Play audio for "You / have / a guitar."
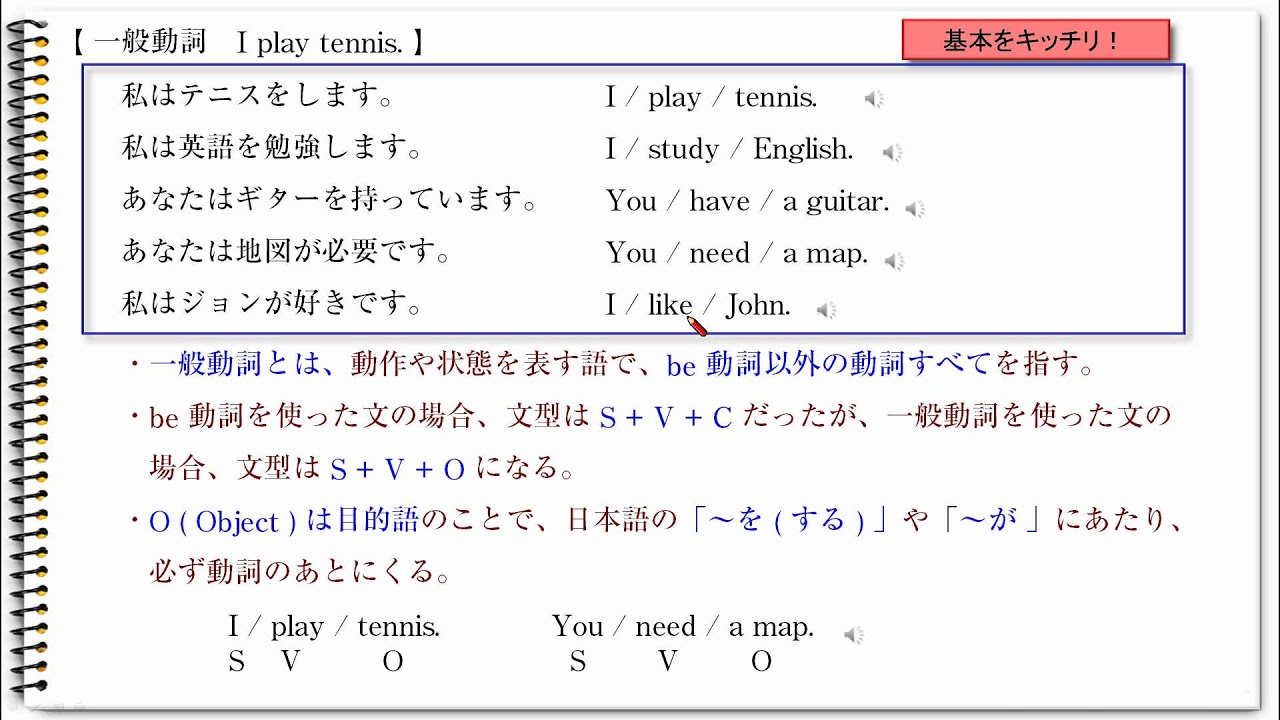 tap(915, 208)
